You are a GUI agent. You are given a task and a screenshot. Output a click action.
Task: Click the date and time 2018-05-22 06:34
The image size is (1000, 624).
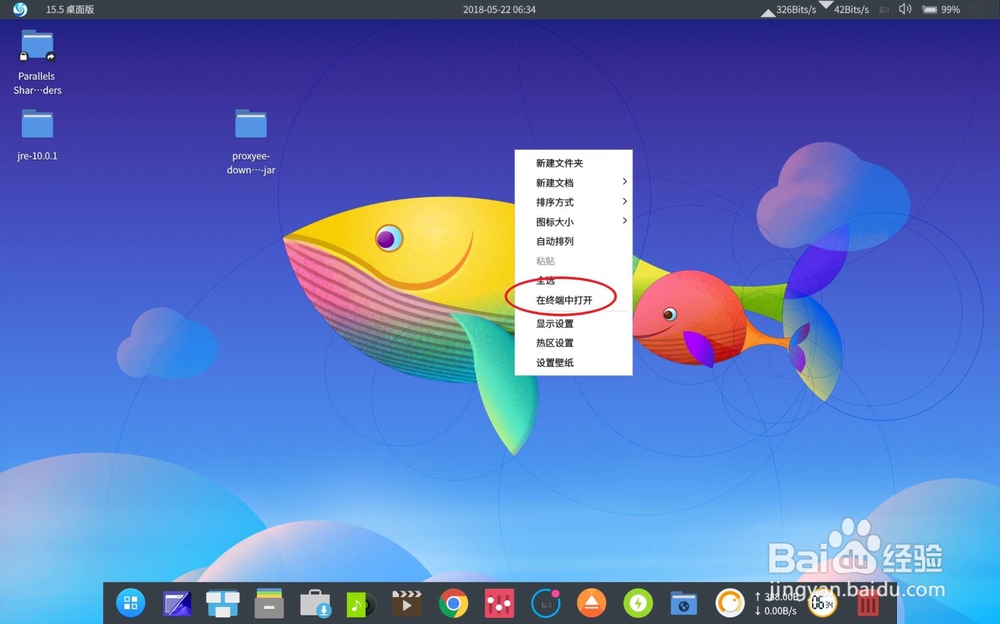(x=499, y=10)
